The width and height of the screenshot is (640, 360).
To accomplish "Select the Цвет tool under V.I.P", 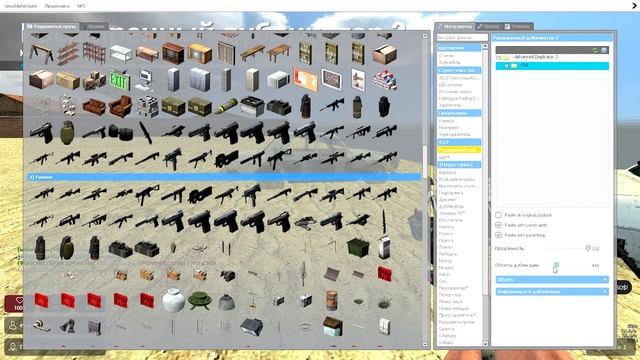I will coord(444,157).
